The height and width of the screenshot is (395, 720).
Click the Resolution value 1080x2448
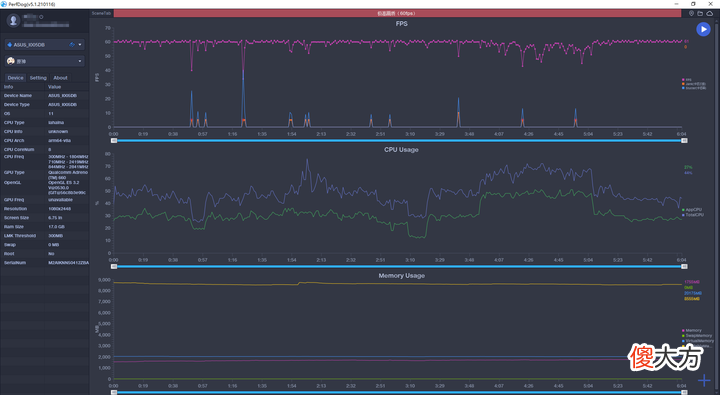[x=59, y=209]
